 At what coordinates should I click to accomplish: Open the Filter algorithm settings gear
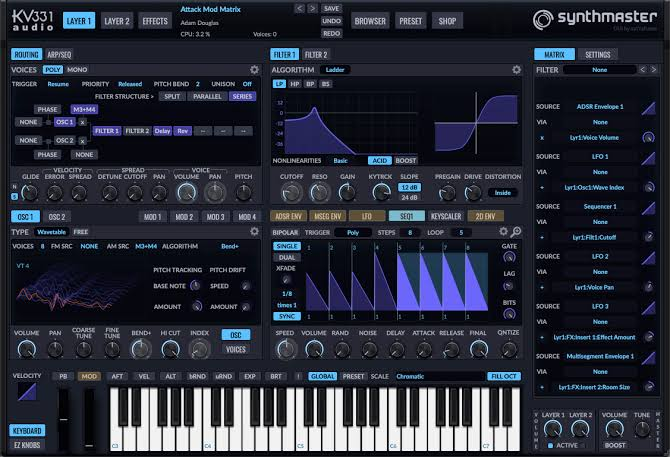[x=516, y=70]
